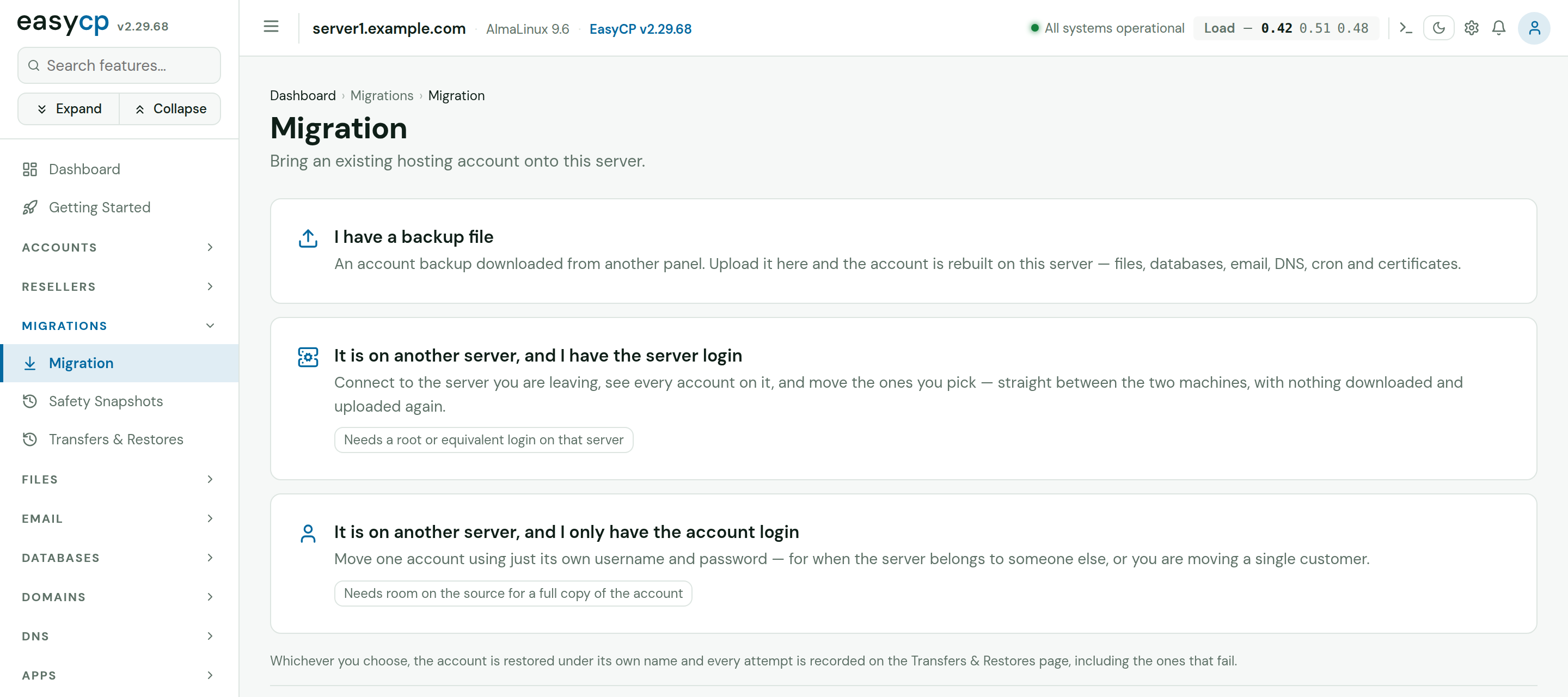Click the Migration download arrow icon
Screen dimensions: 1568x697
[x=30, y=363]
